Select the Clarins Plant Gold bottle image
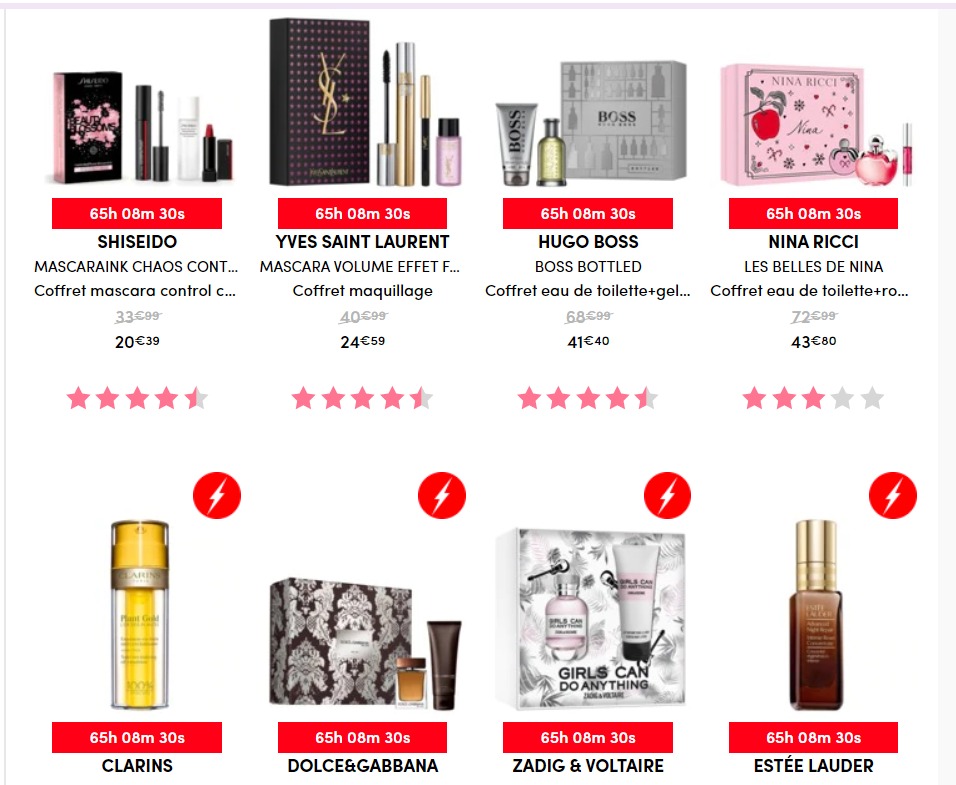The width and height of the screenshot is (956, 785). click(140, 614)
